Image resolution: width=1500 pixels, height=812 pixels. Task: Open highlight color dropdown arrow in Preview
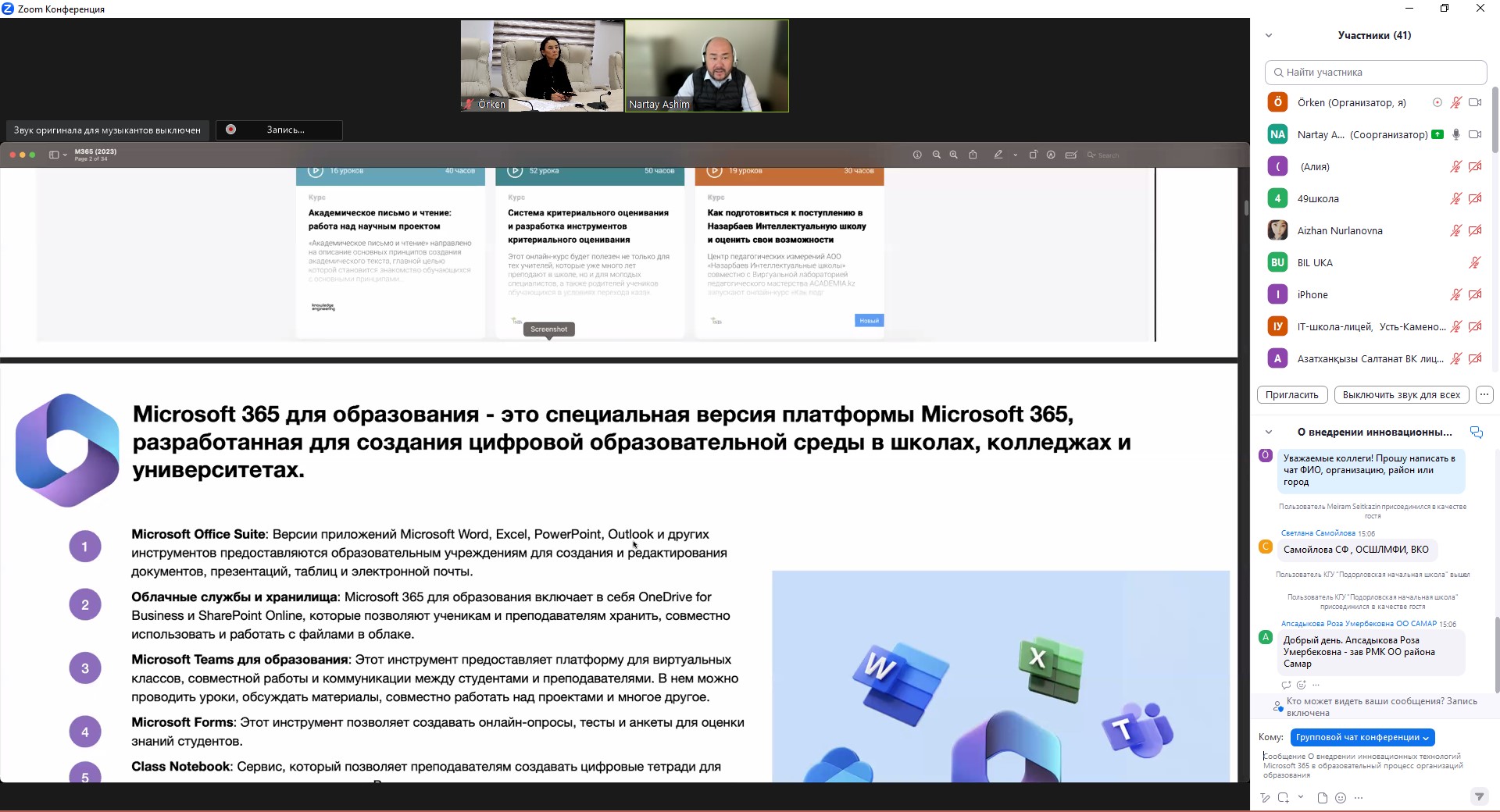(x=1015, y=155)
